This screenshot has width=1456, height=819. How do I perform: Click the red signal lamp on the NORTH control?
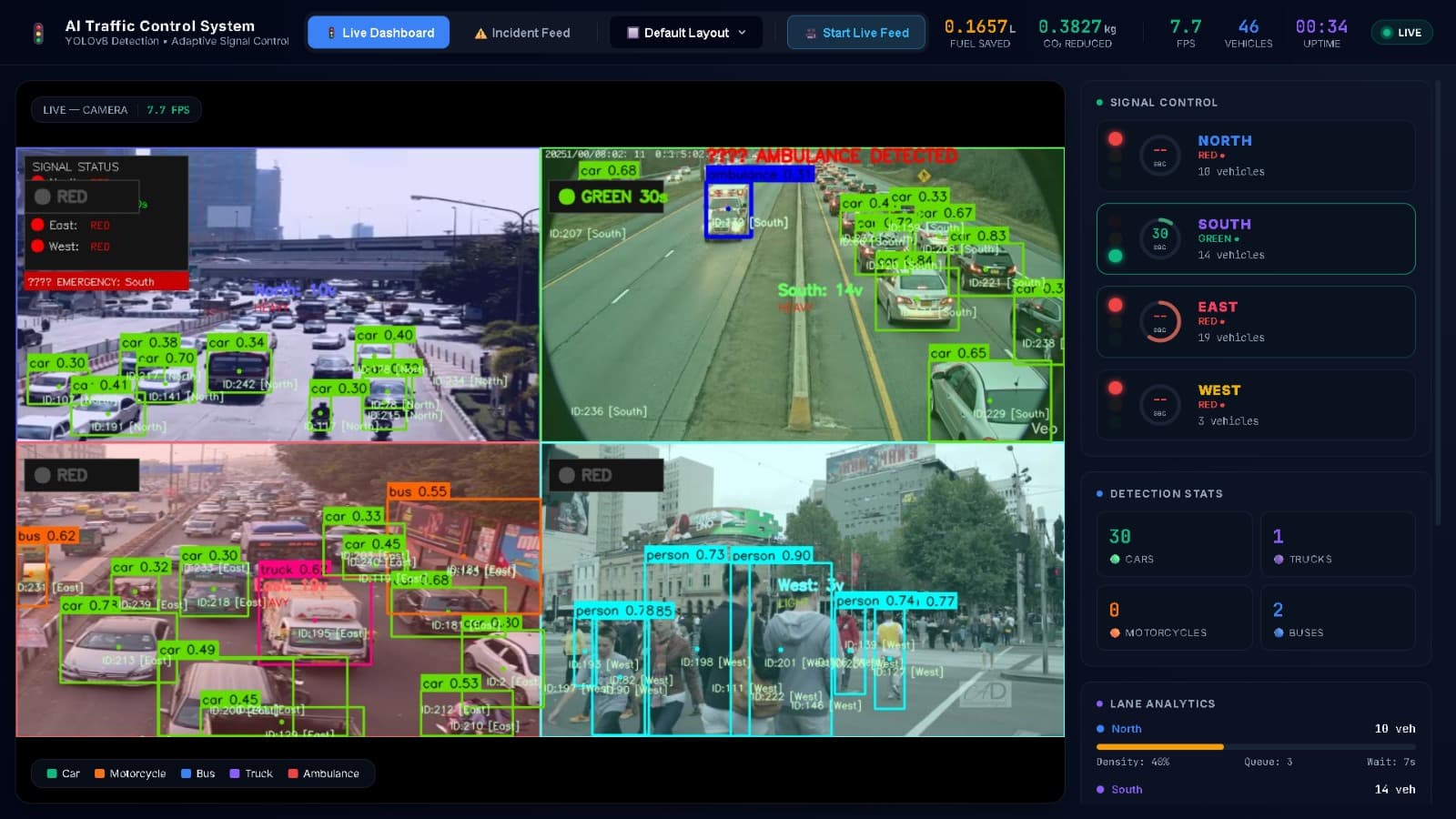(1116, 138)
